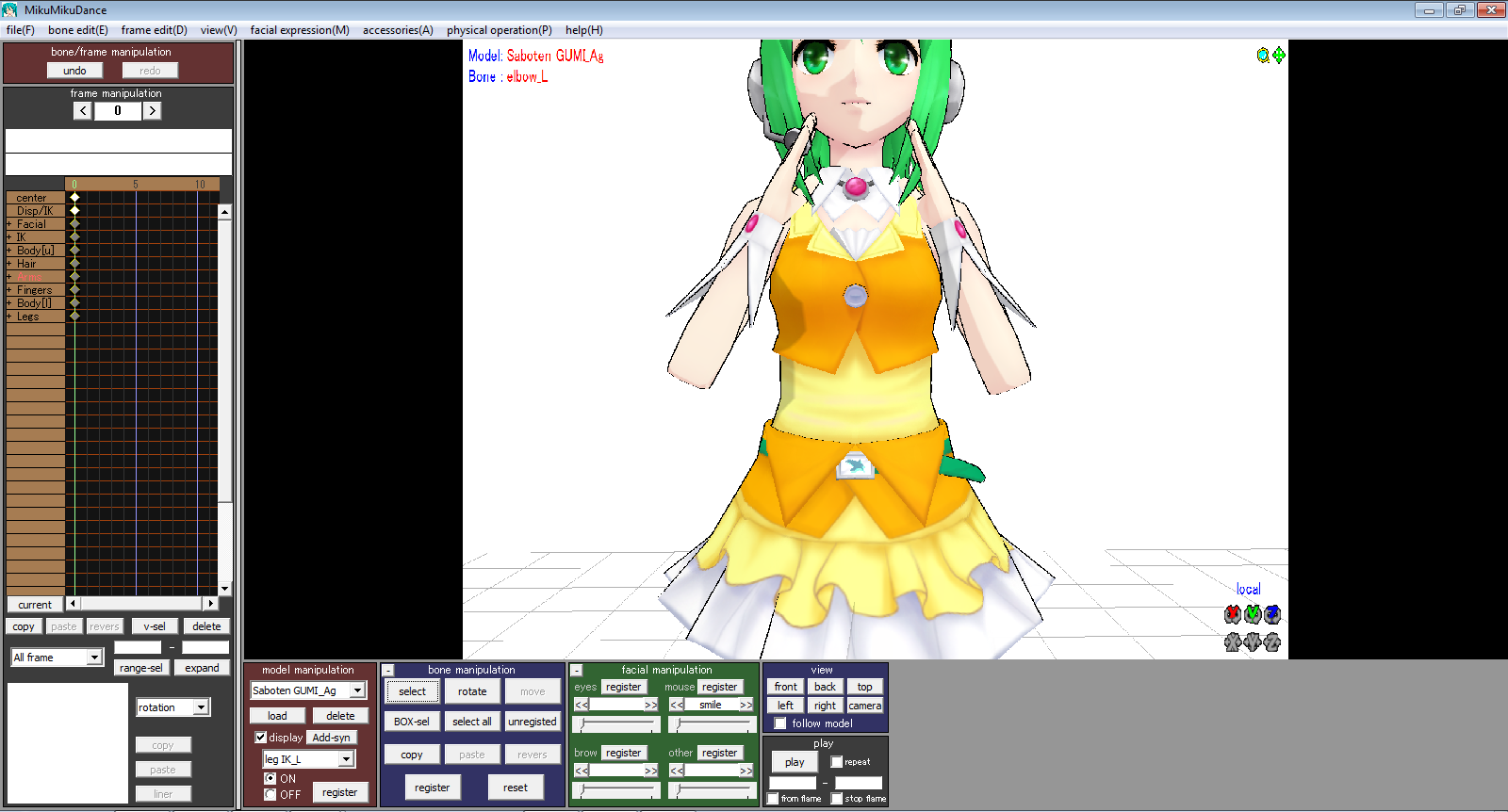Open the All frame dropdown
The height and width of the screenshot is (812, 1508).
click(94, 658)
